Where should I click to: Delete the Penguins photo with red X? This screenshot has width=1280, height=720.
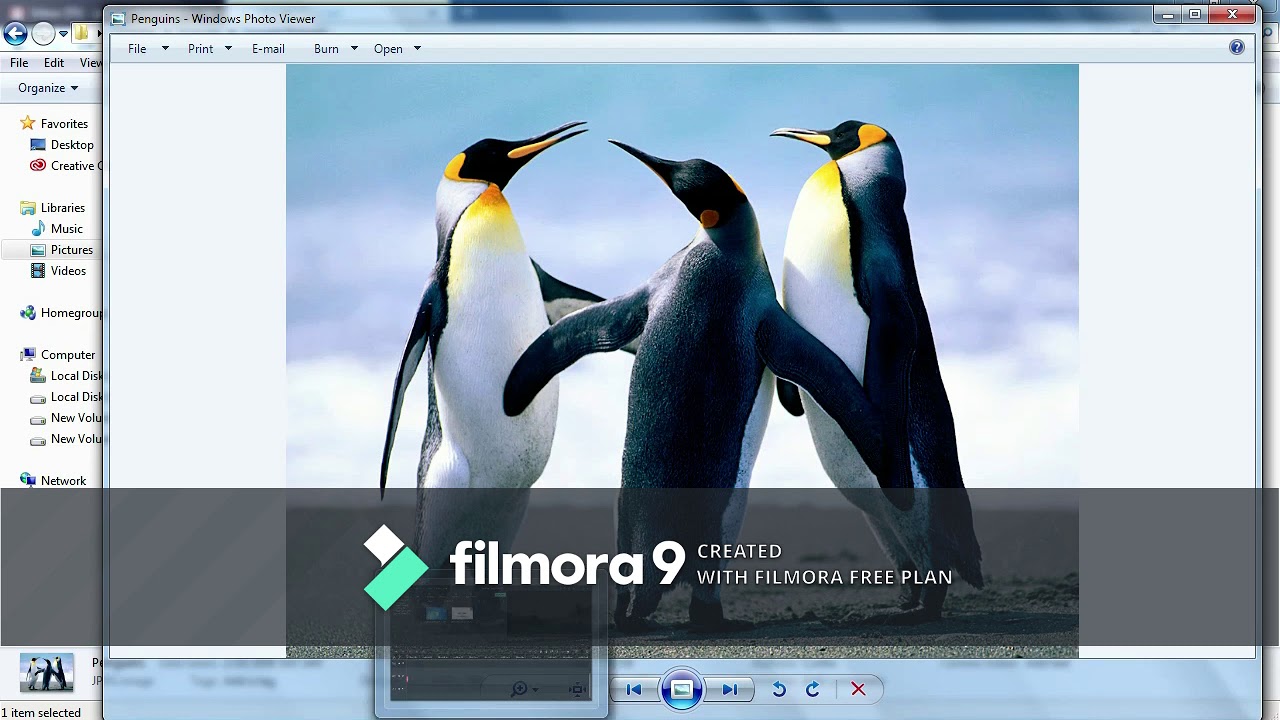coord(858,689)
